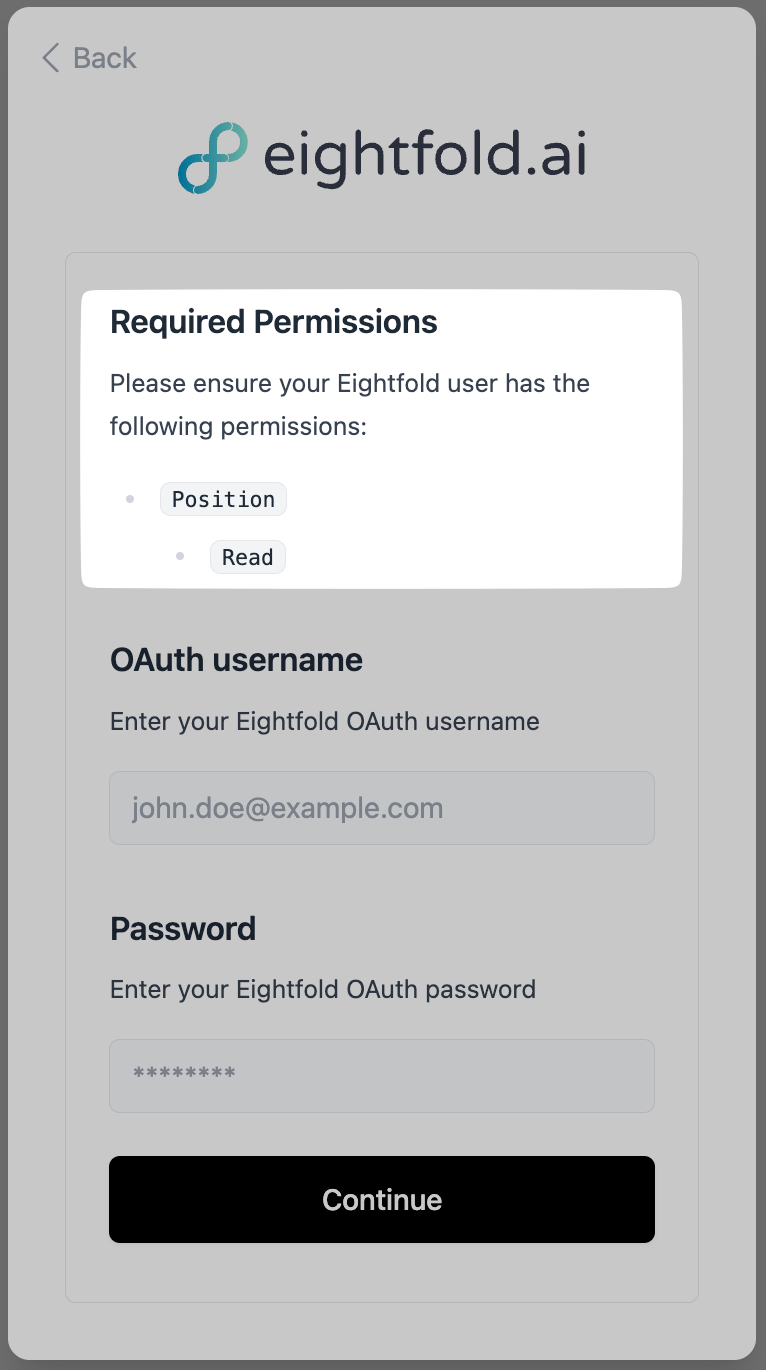Click the john.doe@example.com placeholder text

point(287,808)
